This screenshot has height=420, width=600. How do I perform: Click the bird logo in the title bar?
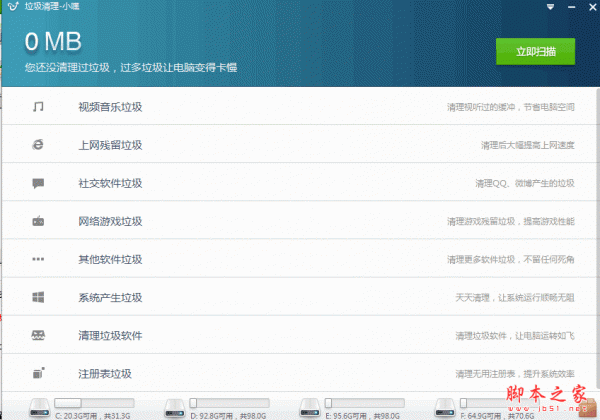(13, 7)
